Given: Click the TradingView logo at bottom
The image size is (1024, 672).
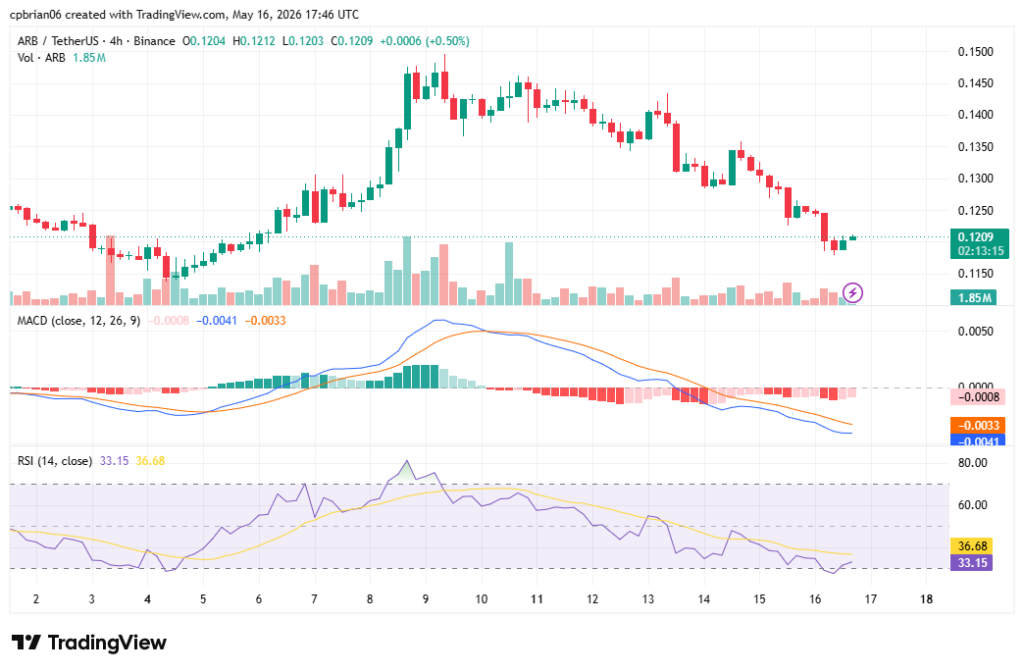Looking at the screenshot, I should (89, 643).
